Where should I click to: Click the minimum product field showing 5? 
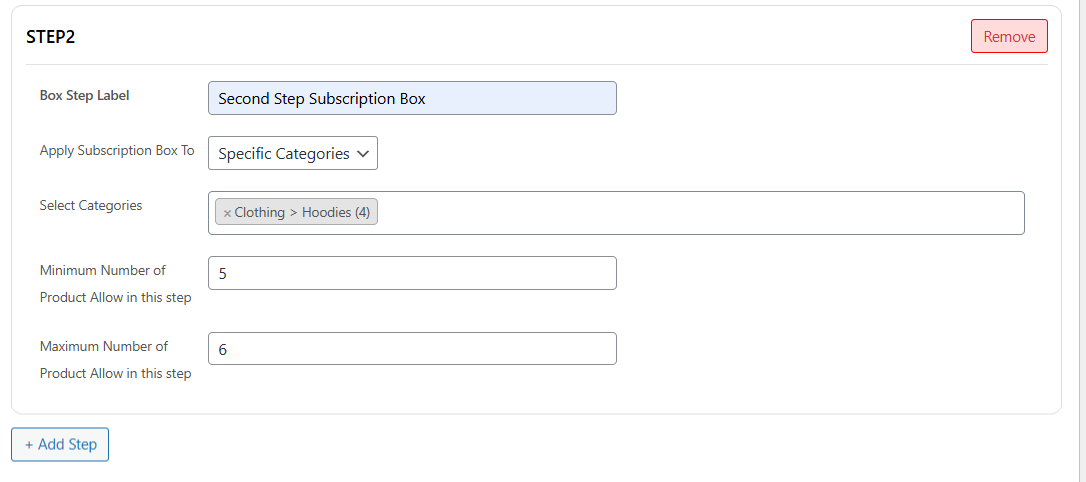coord(412,273)
